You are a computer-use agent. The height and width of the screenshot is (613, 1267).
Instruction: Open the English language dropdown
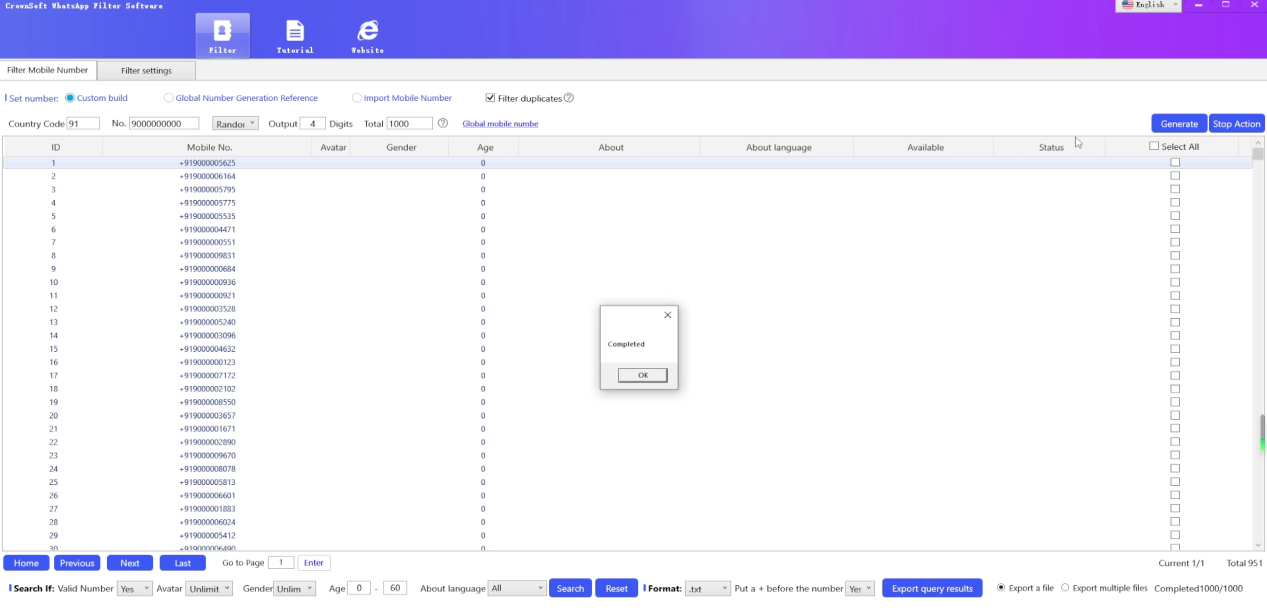[1148, 5]
